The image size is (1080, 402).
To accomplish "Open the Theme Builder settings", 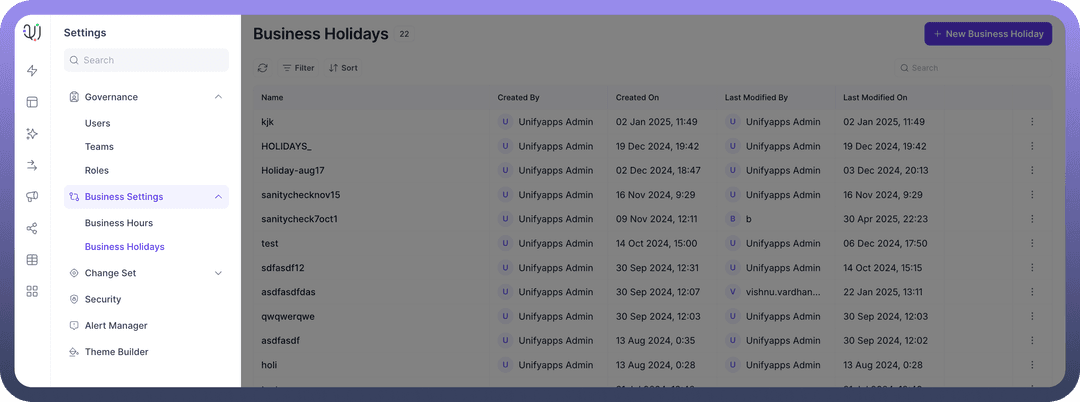I will pos(116,352).
